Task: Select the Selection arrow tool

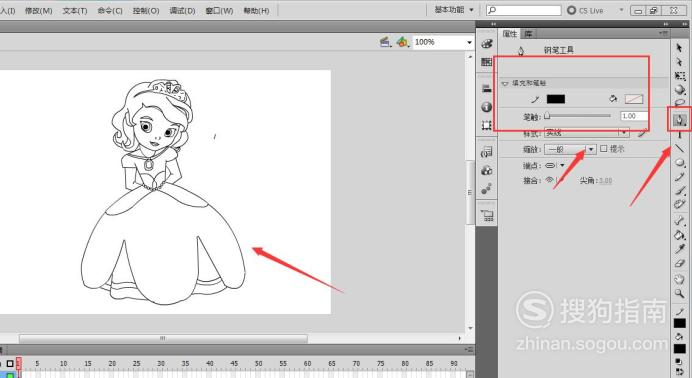Action: [x=679, y=48]
